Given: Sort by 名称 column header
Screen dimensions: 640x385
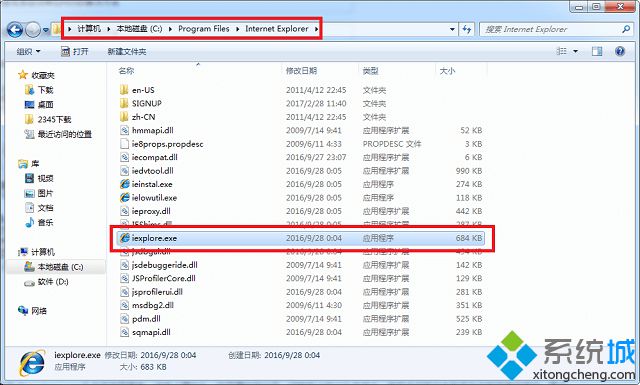Looking at the screenshot, I should (126, 71).
